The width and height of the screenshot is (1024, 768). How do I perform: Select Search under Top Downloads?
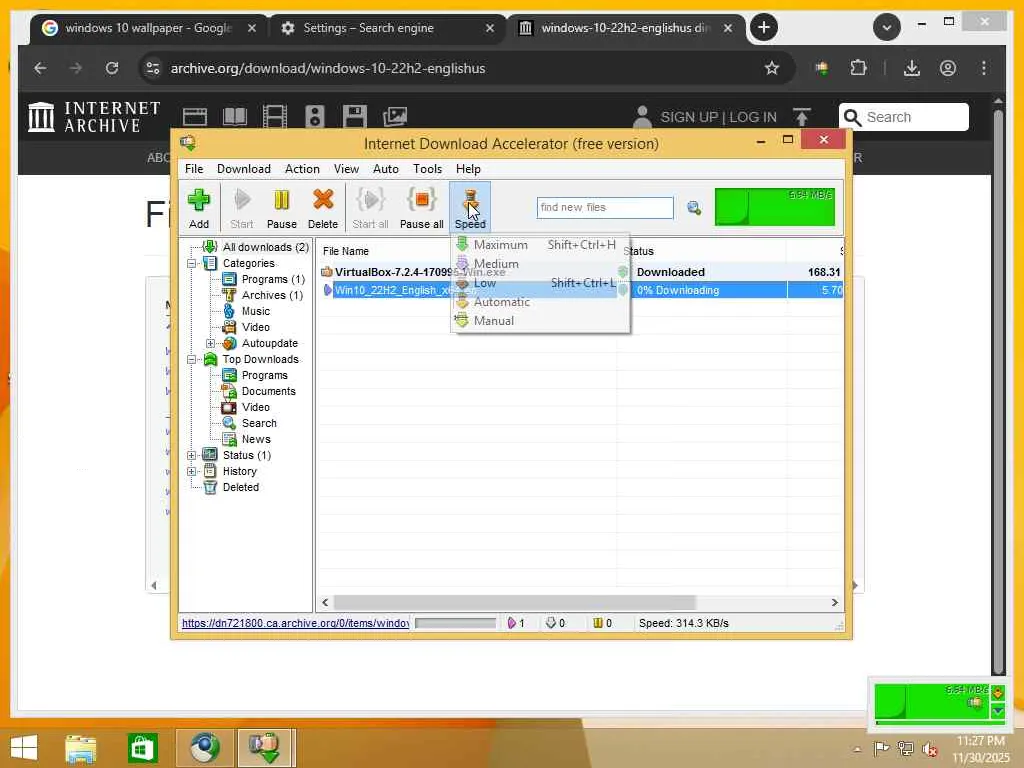(x=259, y=423)
